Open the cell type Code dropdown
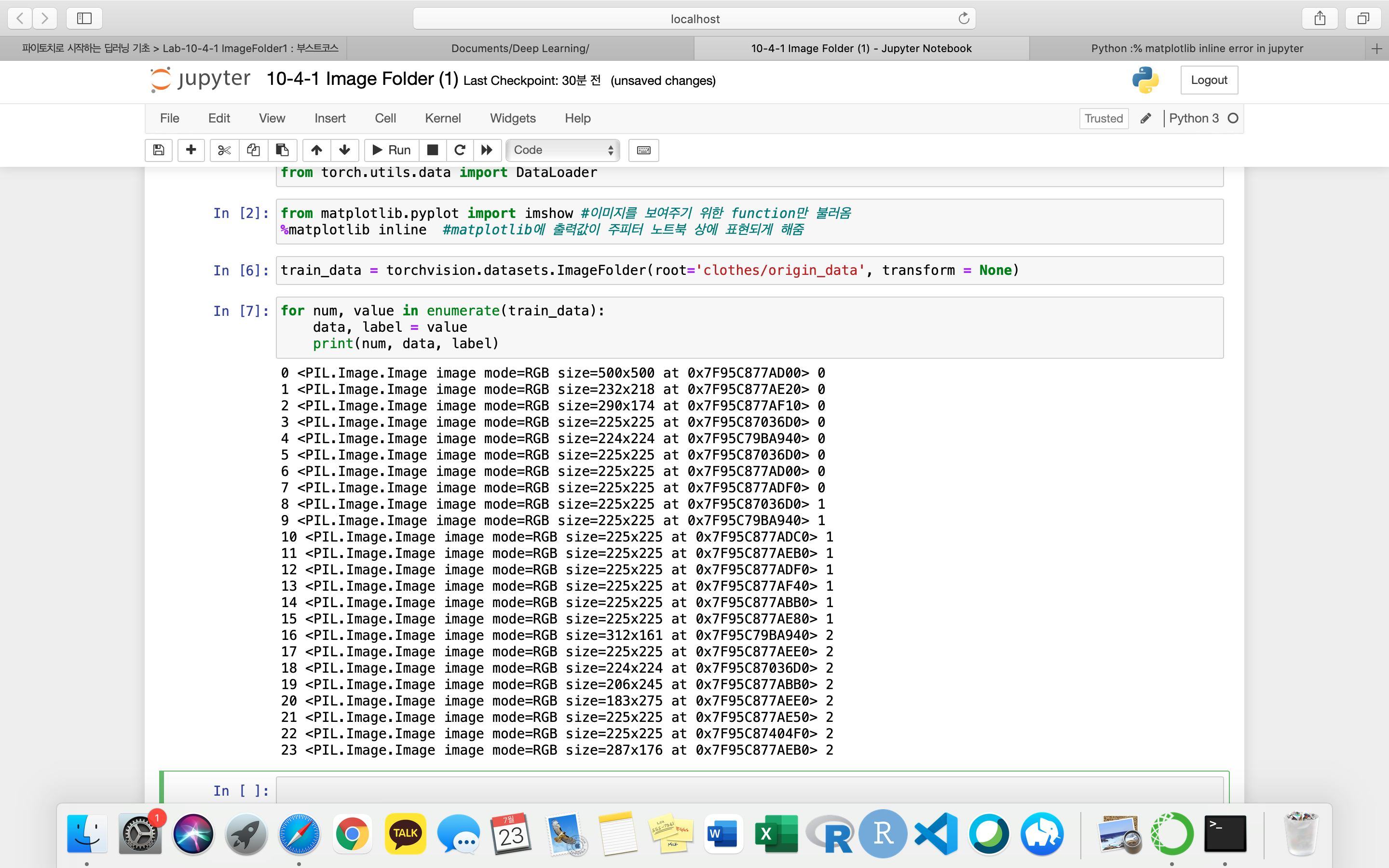The height and width of the screenshot is (868, 1389). 562,150
